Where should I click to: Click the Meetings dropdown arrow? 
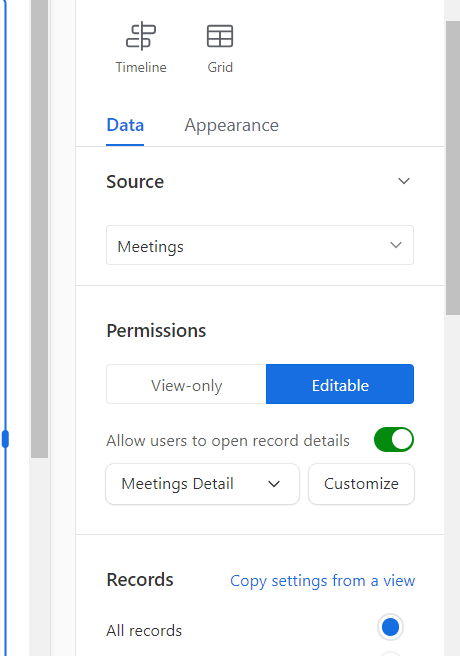pyautogui.click(x=396, y=245)
